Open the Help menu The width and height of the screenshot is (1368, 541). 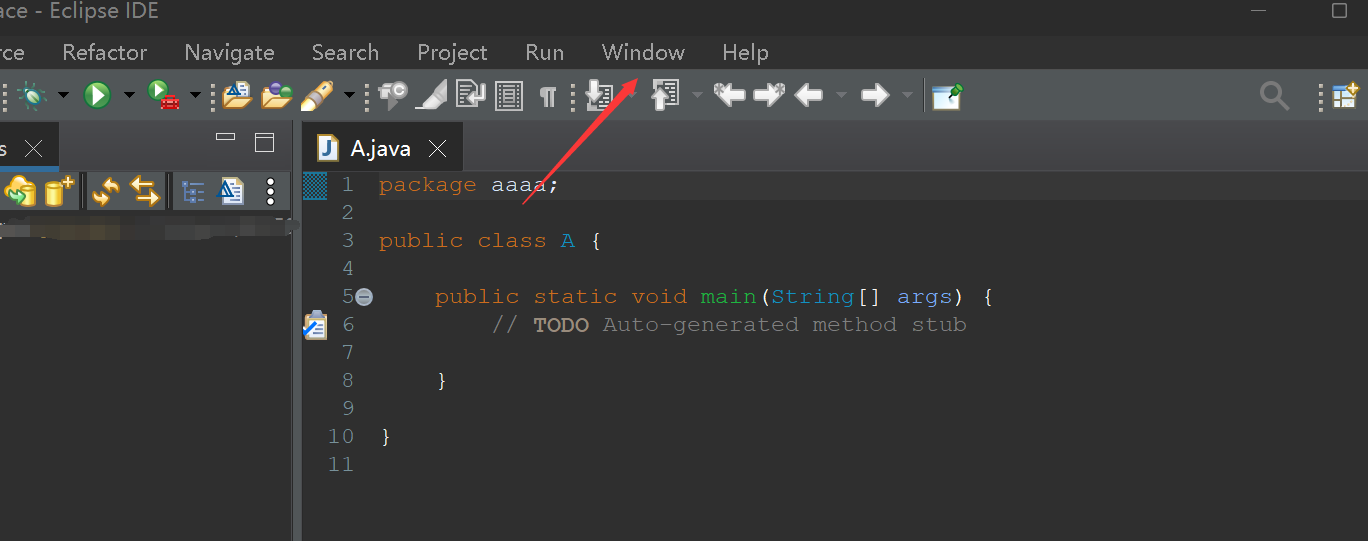pyautogui.click(x=745, y=52)
